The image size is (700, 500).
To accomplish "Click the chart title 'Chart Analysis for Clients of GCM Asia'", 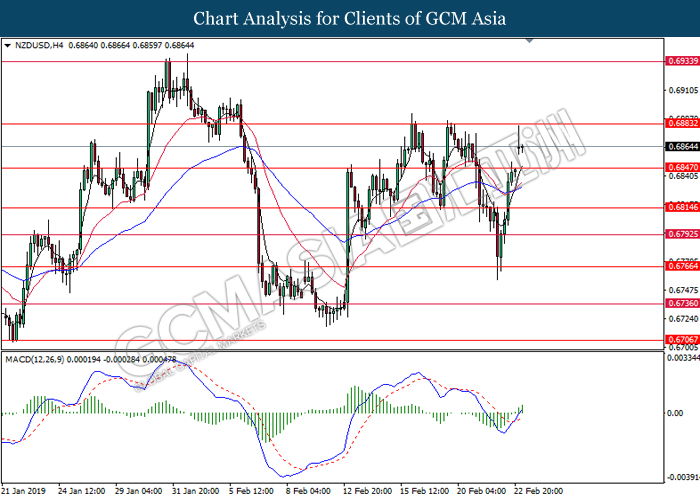I will coord(349,19).
